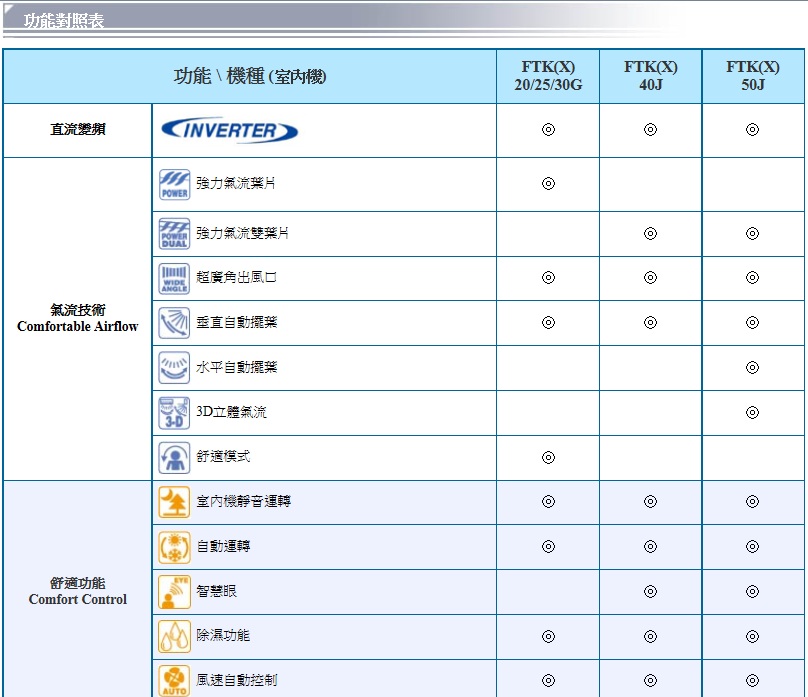Select the FTK(X) 50J column header
Screen dimensions: 808x697
point(753,76)
